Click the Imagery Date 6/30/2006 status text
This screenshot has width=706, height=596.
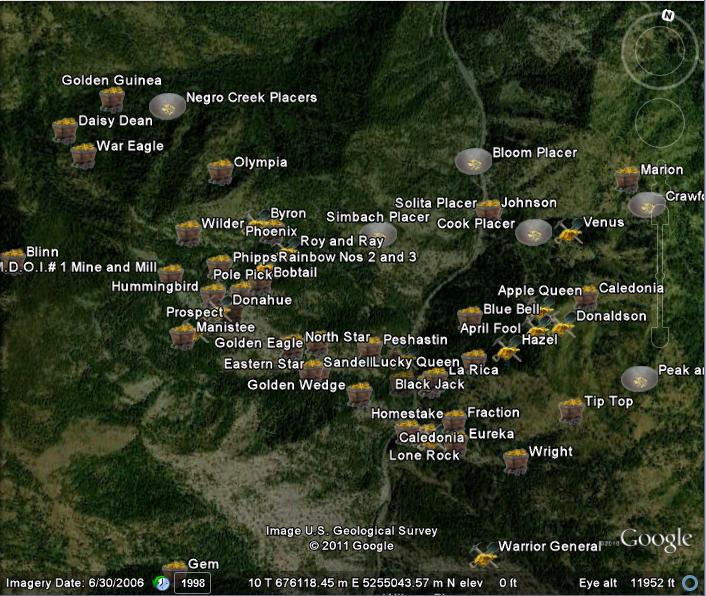75,583
